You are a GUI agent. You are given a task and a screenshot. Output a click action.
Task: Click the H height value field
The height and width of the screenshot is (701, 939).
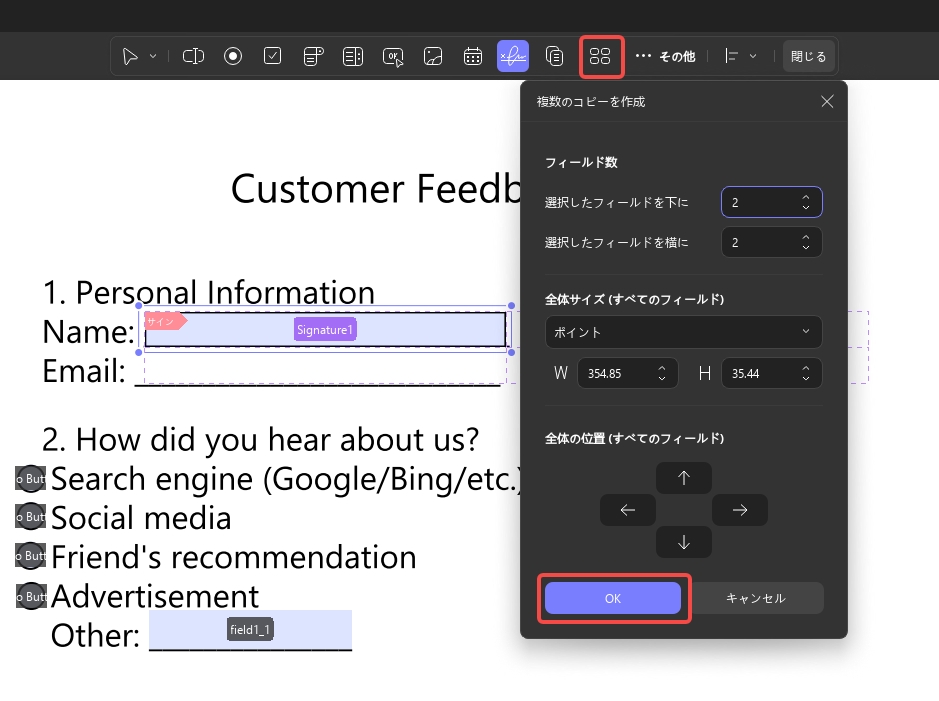[771, 373]
